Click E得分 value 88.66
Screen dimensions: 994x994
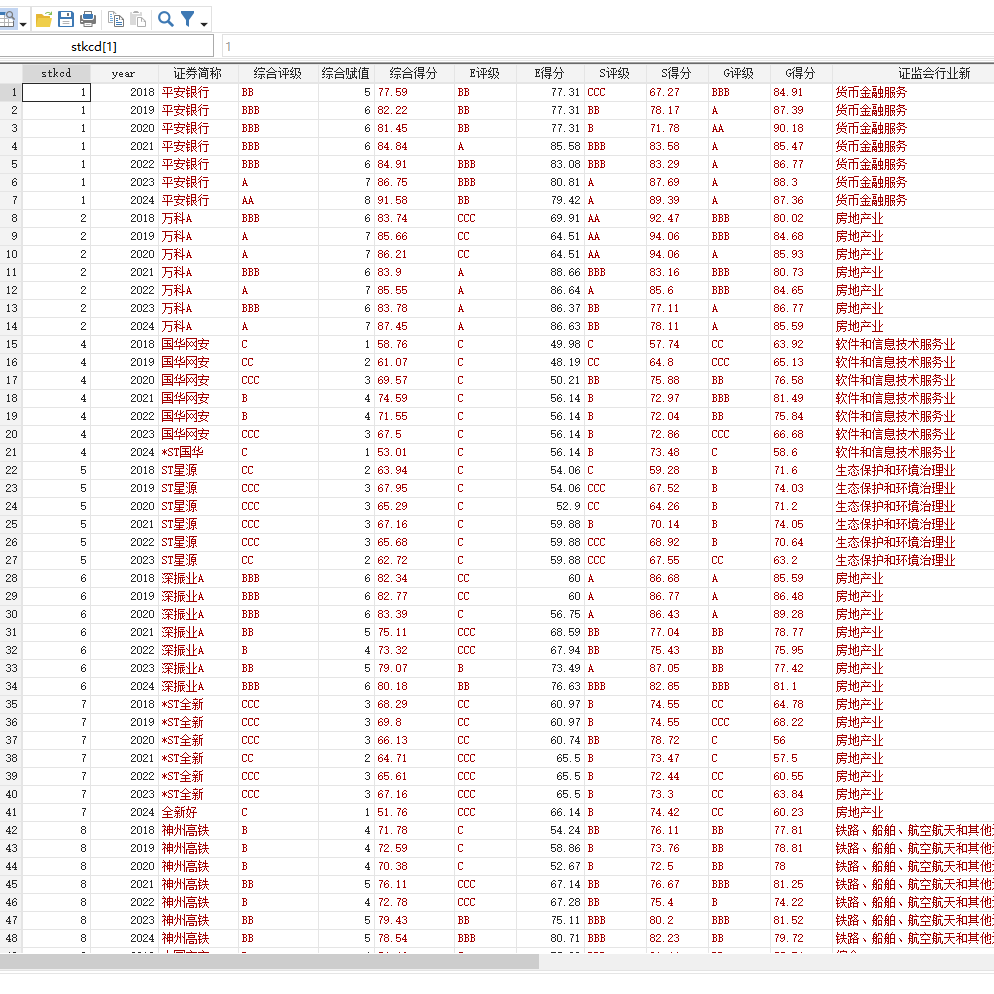pyautogui.click(x=565, y=273)
